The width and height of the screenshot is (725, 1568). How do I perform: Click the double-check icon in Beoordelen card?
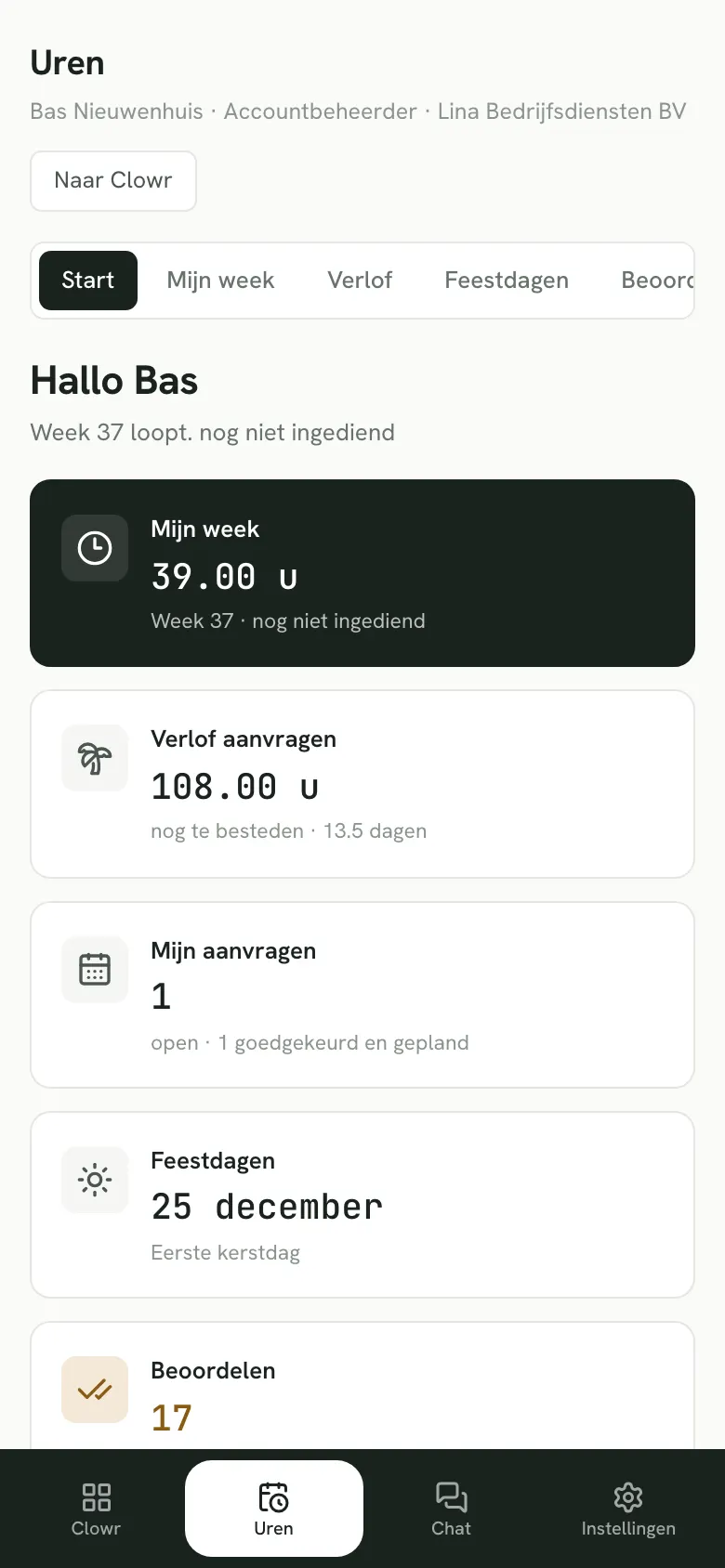[x=95, y=1390]
